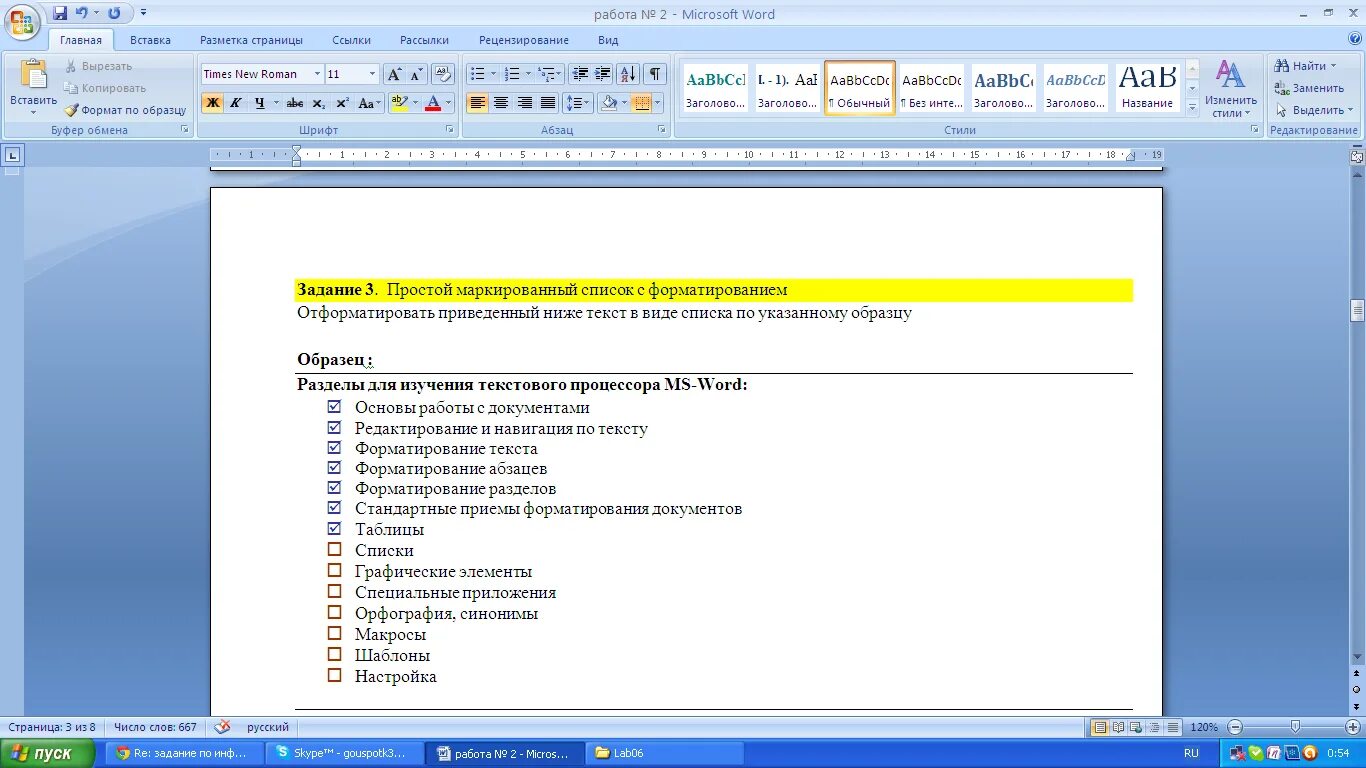Increase font size with Grow Font
1366x768 pixels.
(x=394, y=74)
